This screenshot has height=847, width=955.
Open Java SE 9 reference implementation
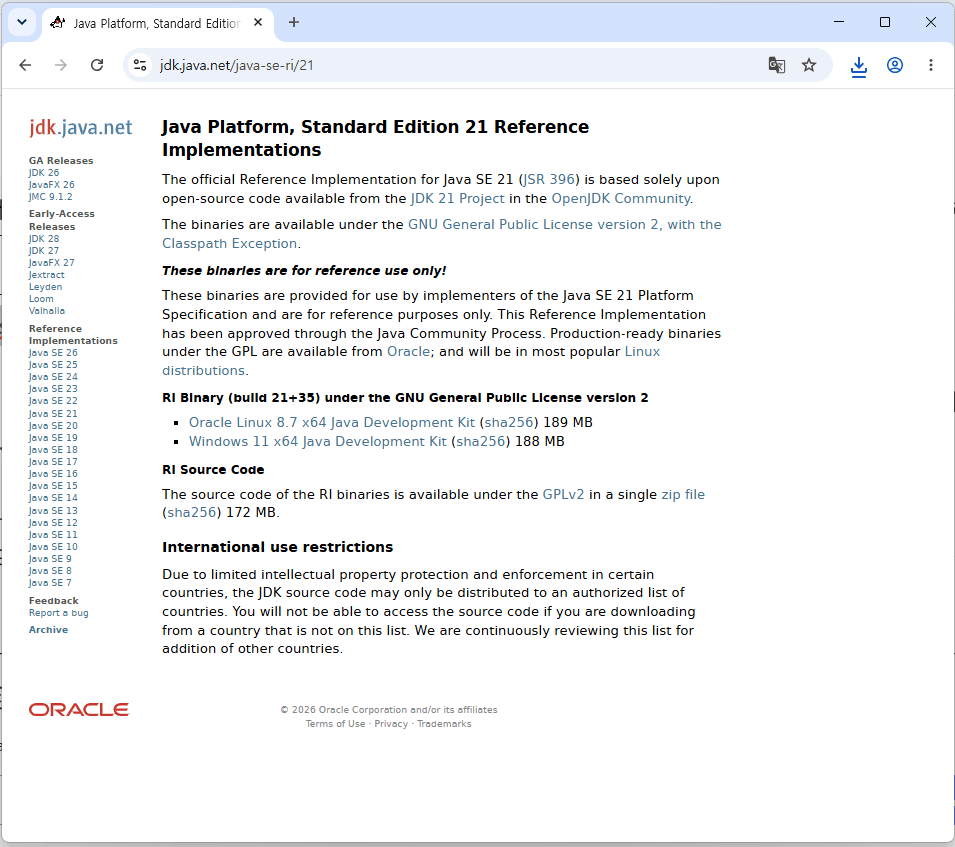[x=50, y=559]
